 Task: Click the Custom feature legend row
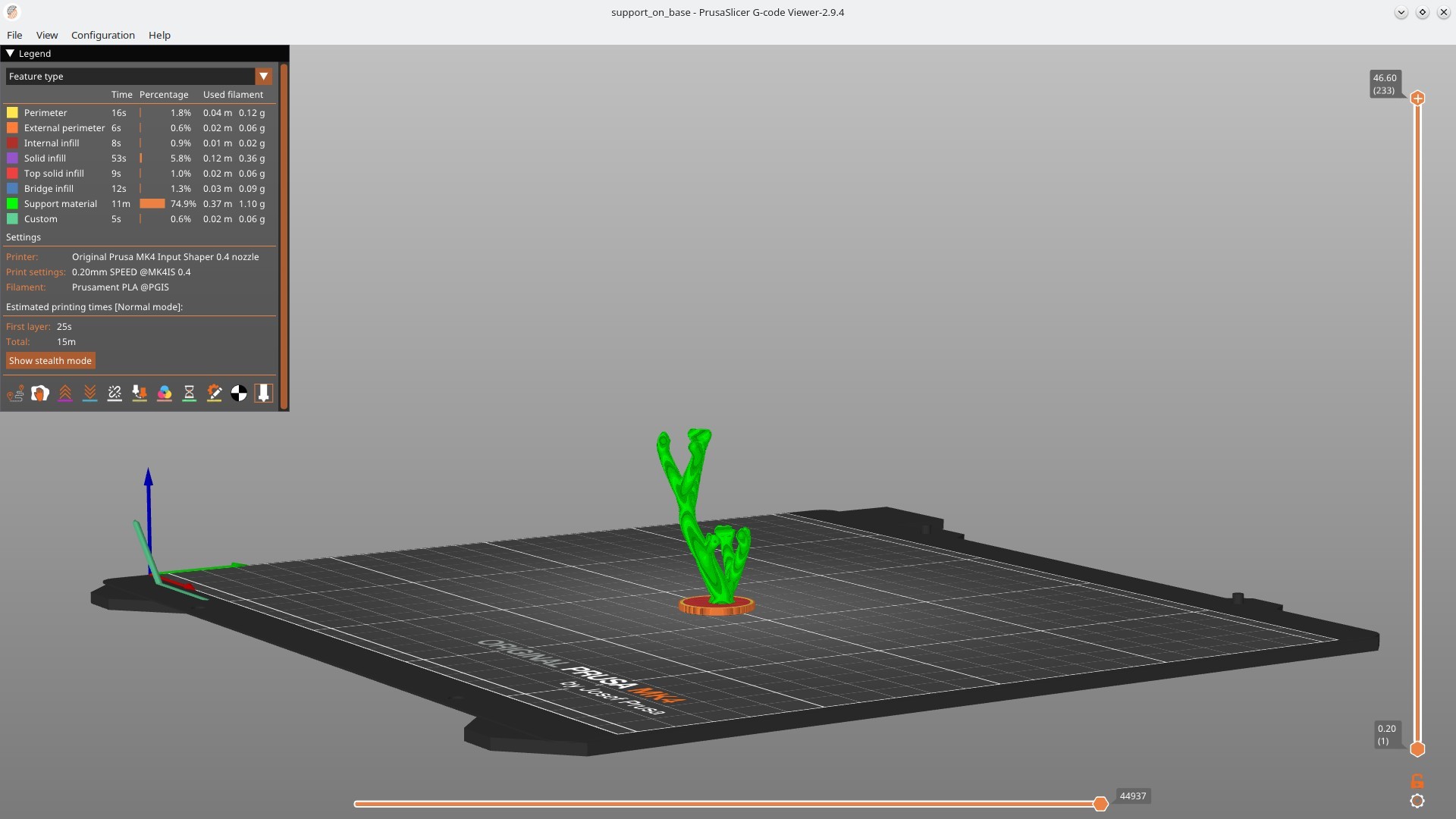coord(140,219)
